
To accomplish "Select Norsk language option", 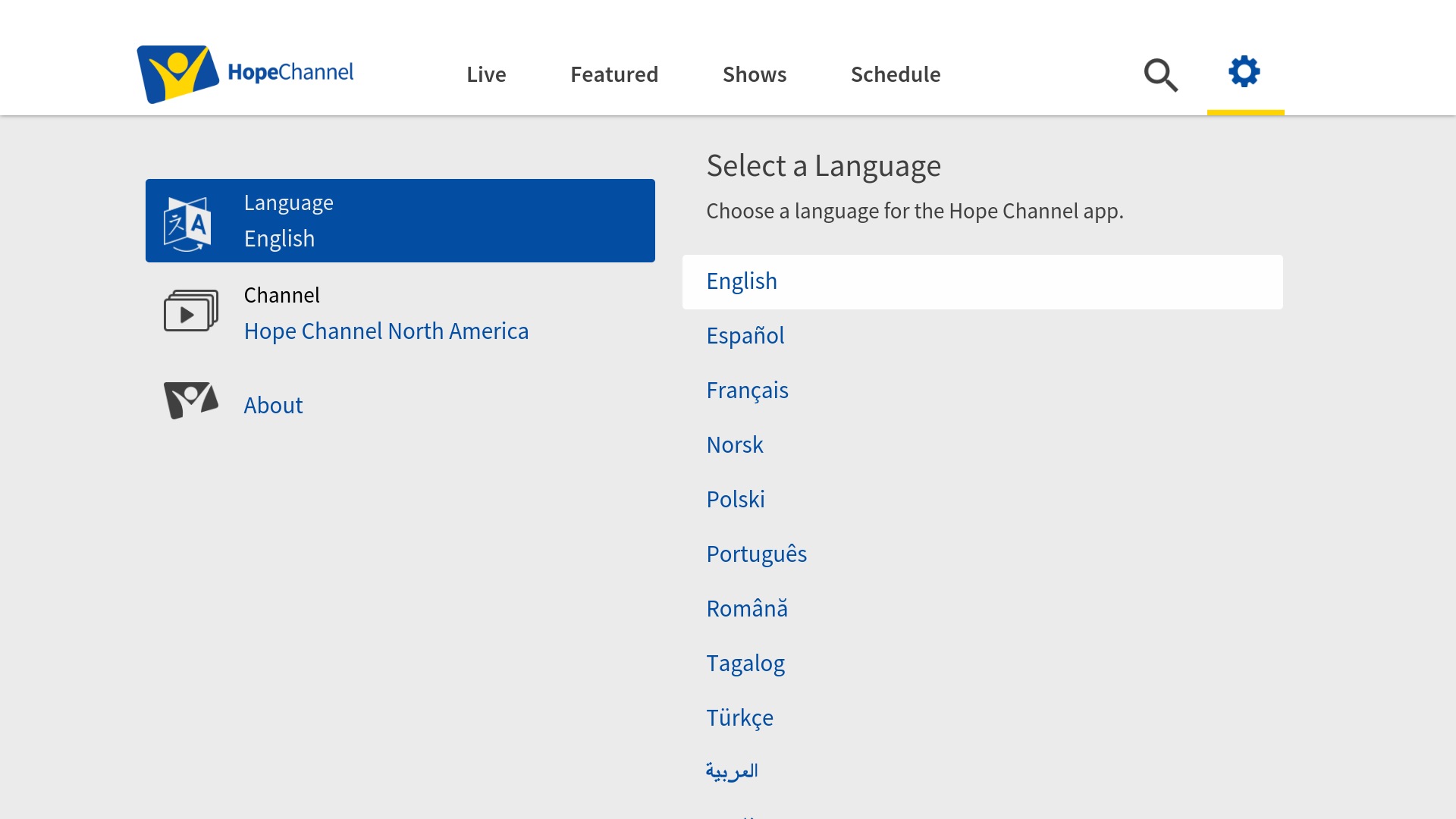I will (x=734, y=444).
